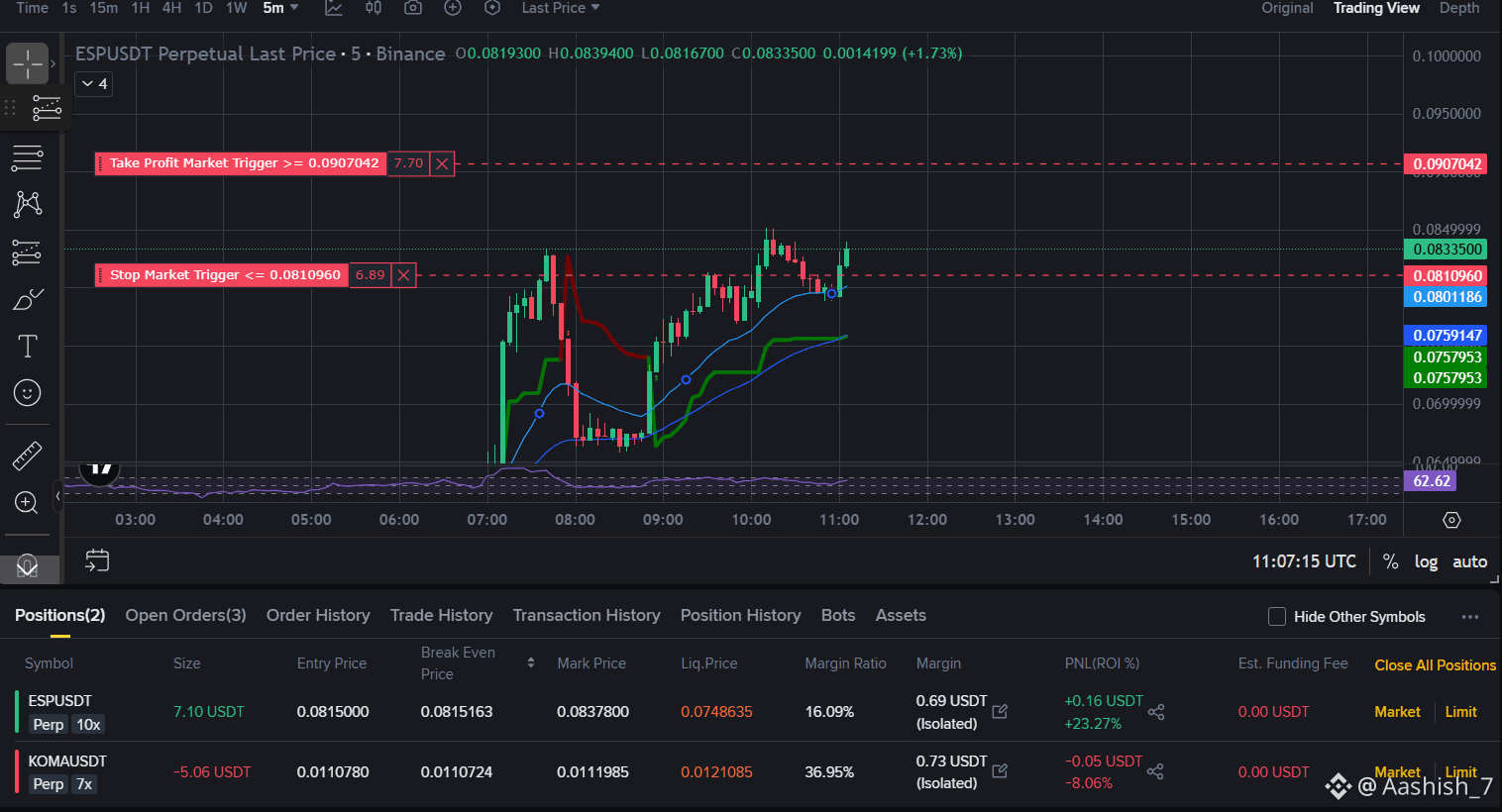Screen dimensions: 1502x812
Task: Select the 1H time interval
Action: 141,8
